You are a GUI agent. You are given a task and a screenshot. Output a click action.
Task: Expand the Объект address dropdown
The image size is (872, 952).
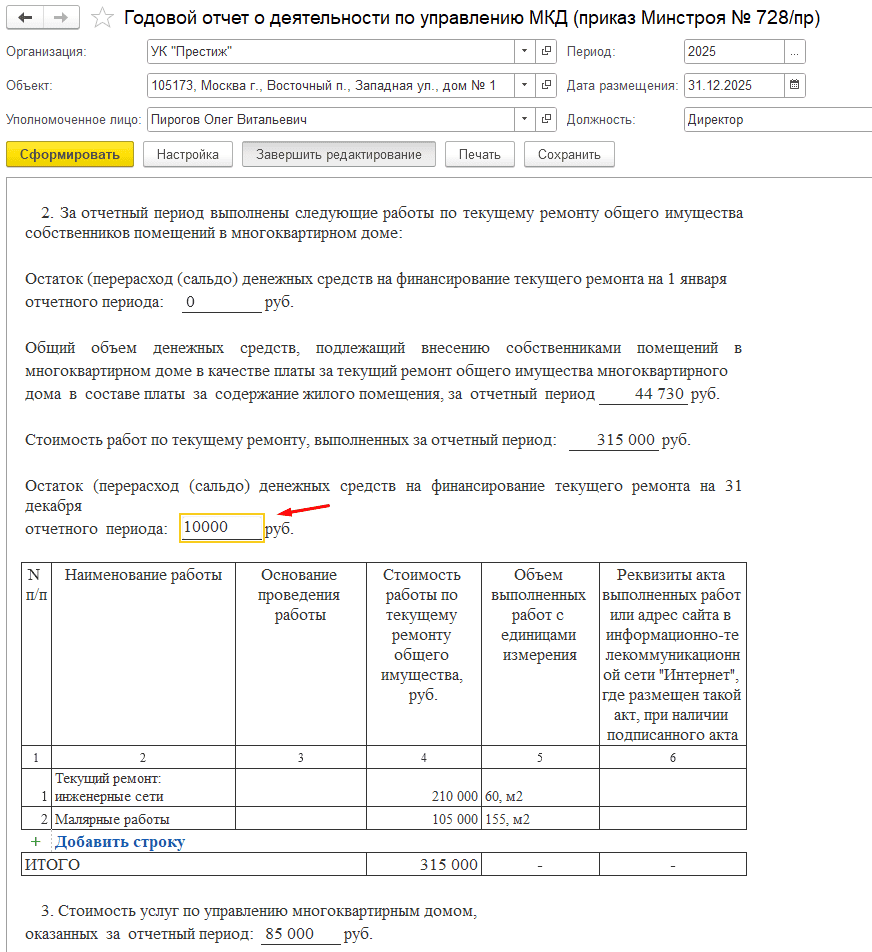(x=526, y=85)
